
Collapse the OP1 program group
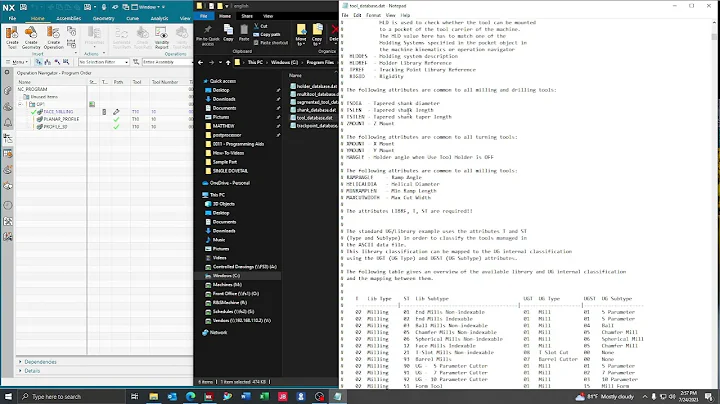20,104
